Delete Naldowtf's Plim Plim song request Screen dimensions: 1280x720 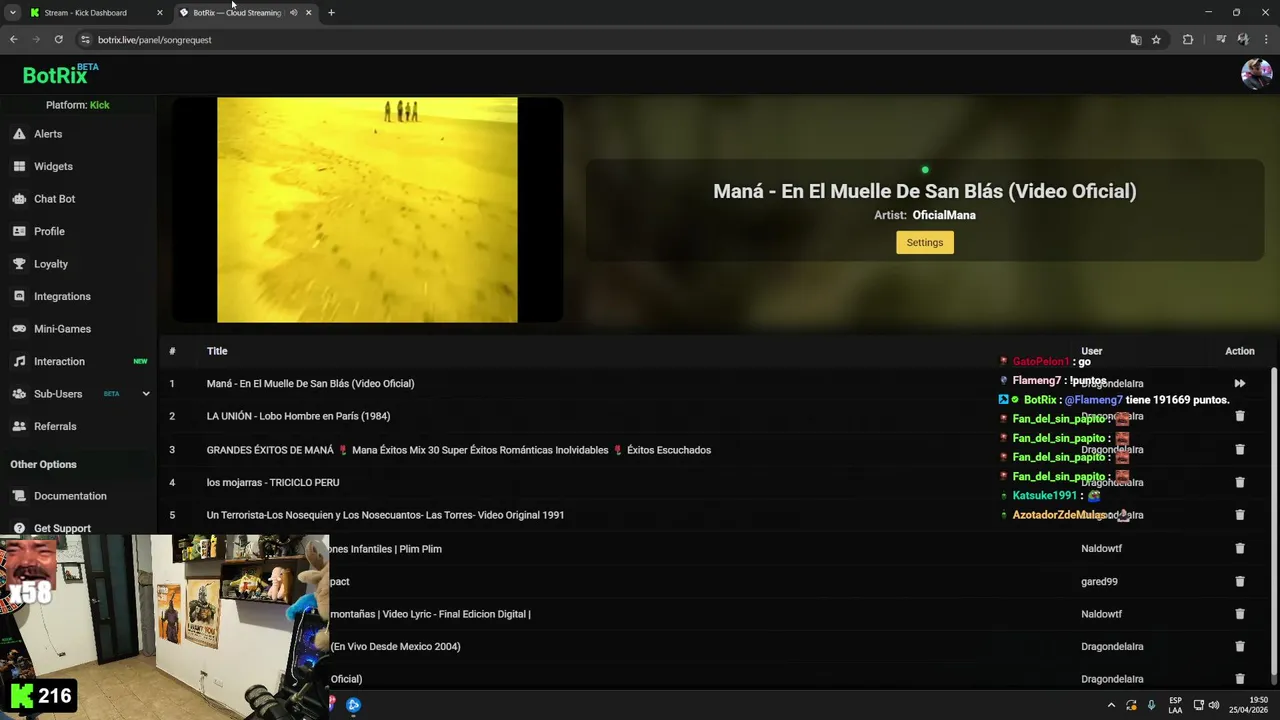(x=1239, y=549)
